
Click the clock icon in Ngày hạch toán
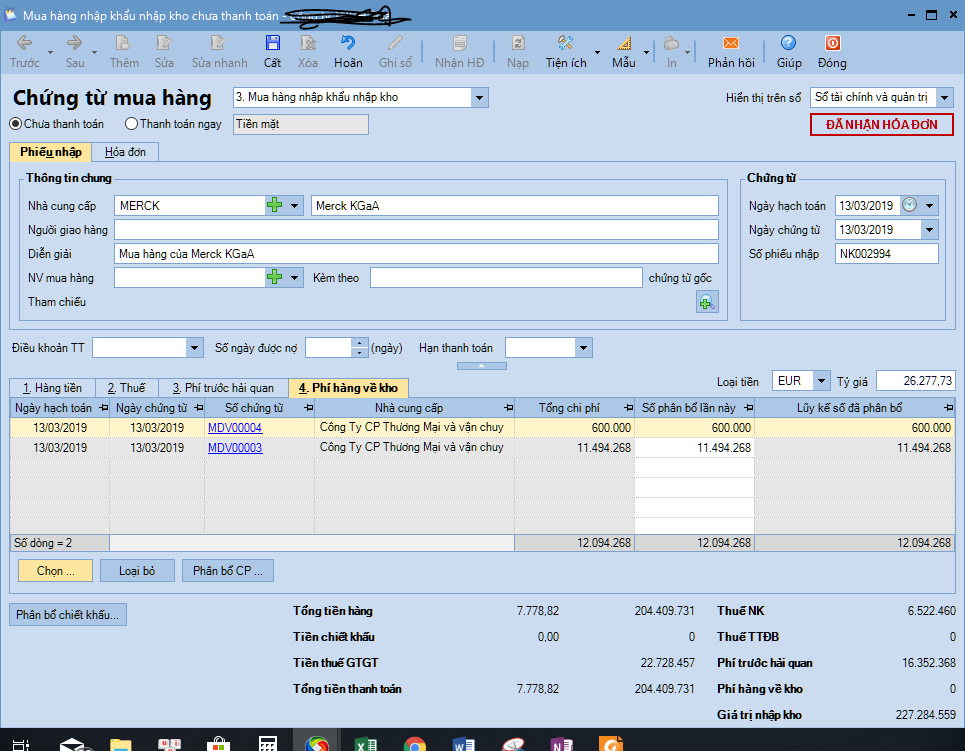click(909, 205)
